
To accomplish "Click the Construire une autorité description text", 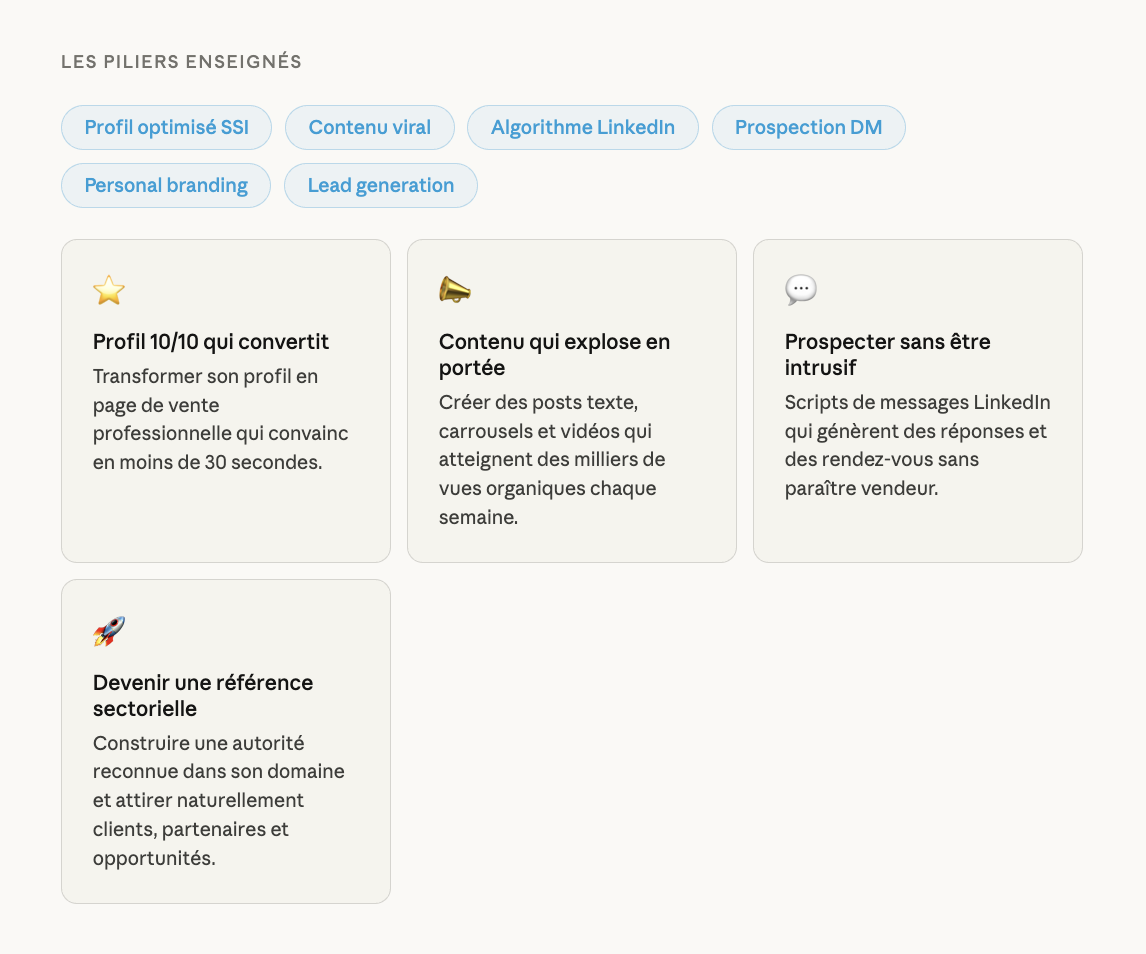I will click(x=218, y=801).
